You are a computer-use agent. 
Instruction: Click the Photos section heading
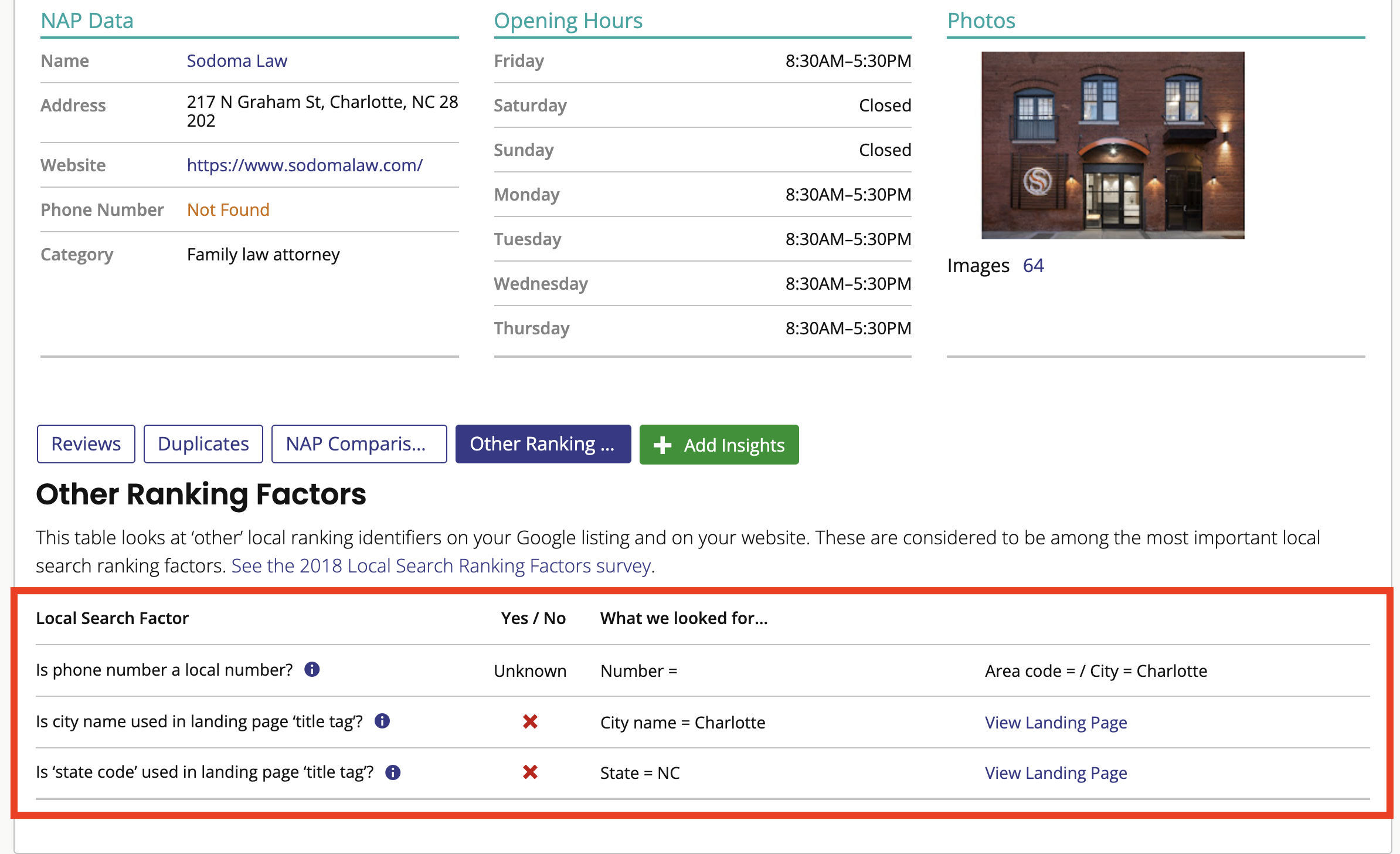981,21
